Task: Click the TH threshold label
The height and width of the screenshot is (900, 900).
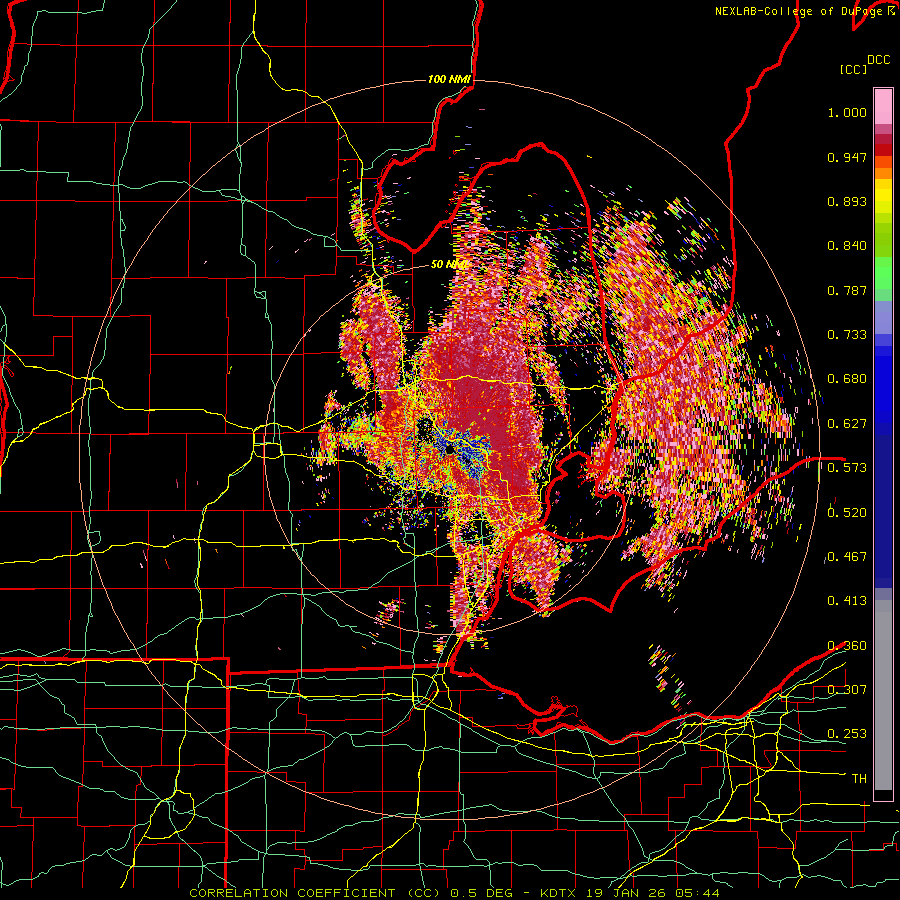Action: click(859, 778)
